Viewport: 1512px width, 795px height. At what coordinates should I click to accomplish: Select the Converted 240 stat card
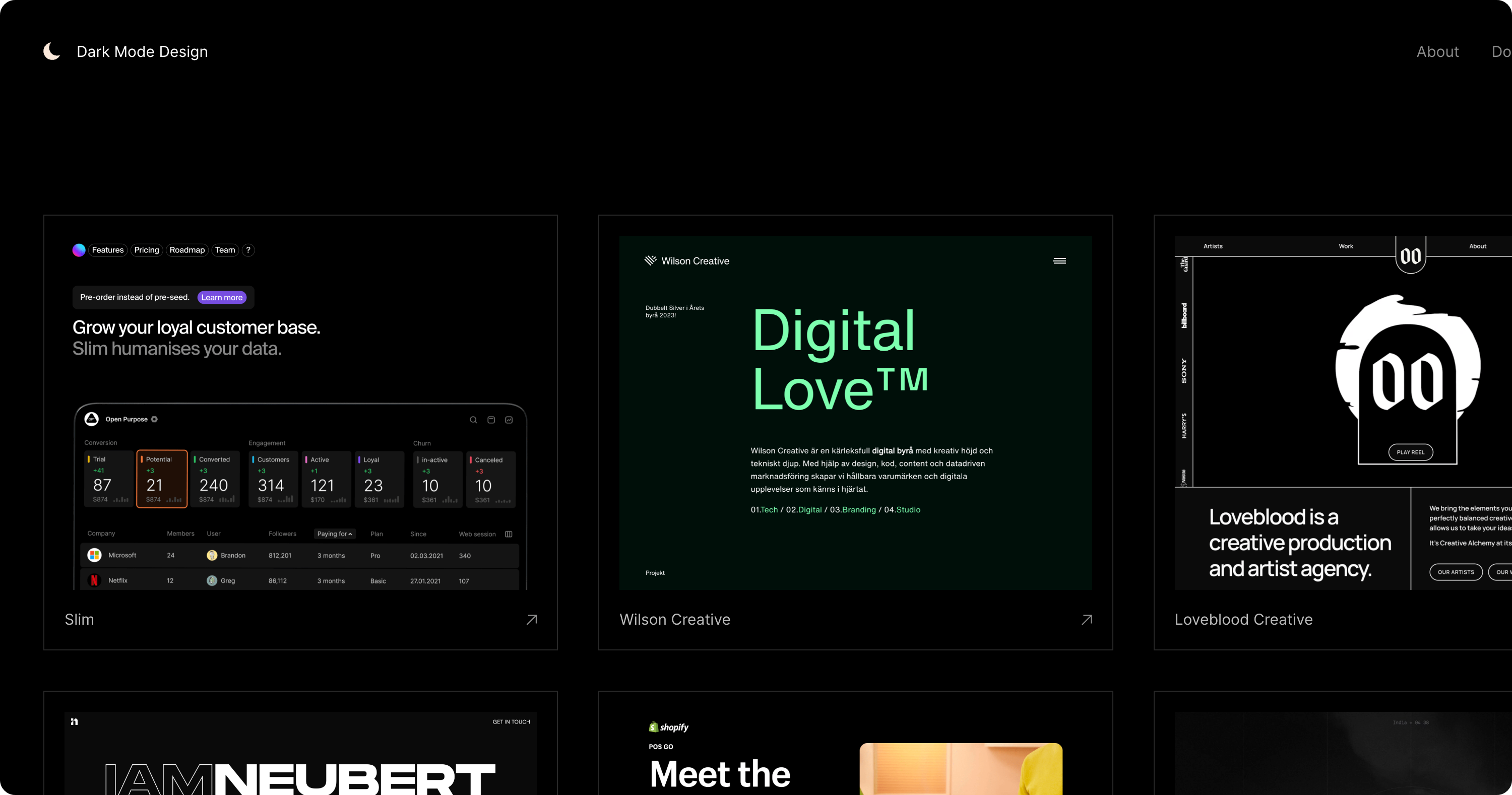[x=215, y=479]
